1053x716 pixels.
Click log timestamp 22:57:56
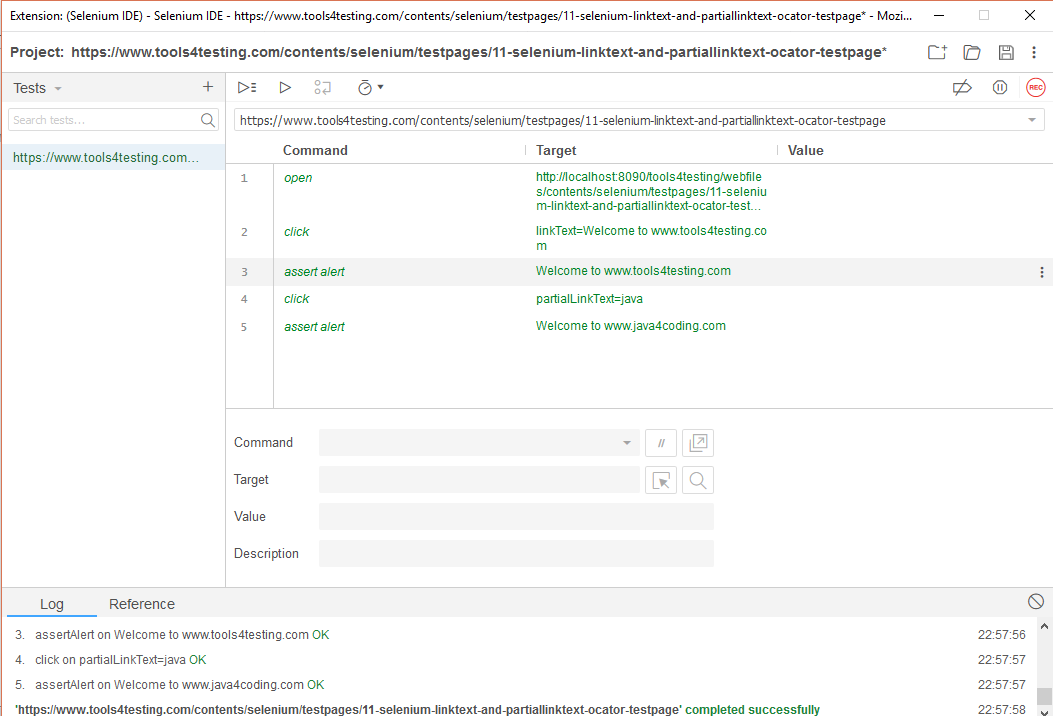(x=1001, y=635)
